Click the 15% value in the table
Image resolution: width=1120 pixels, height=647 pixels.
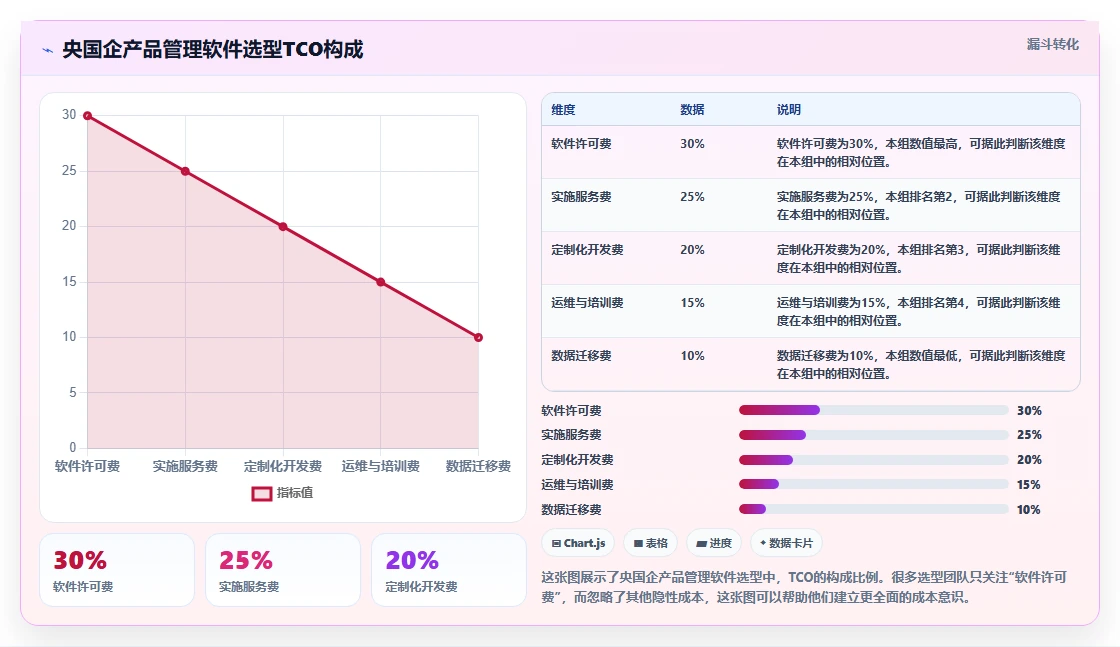point(692,303)
